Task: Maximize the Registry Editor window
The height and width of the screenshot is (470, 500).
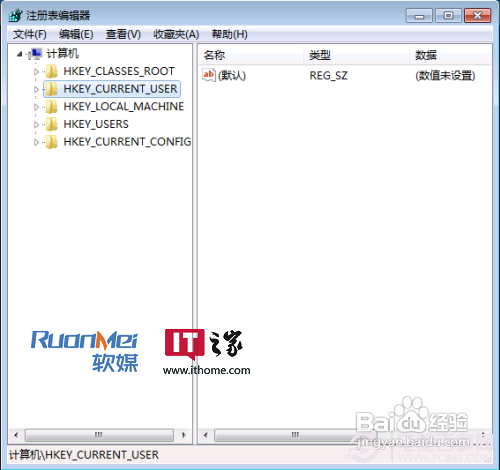Action: pyautogui.click(x=448, y=16)
